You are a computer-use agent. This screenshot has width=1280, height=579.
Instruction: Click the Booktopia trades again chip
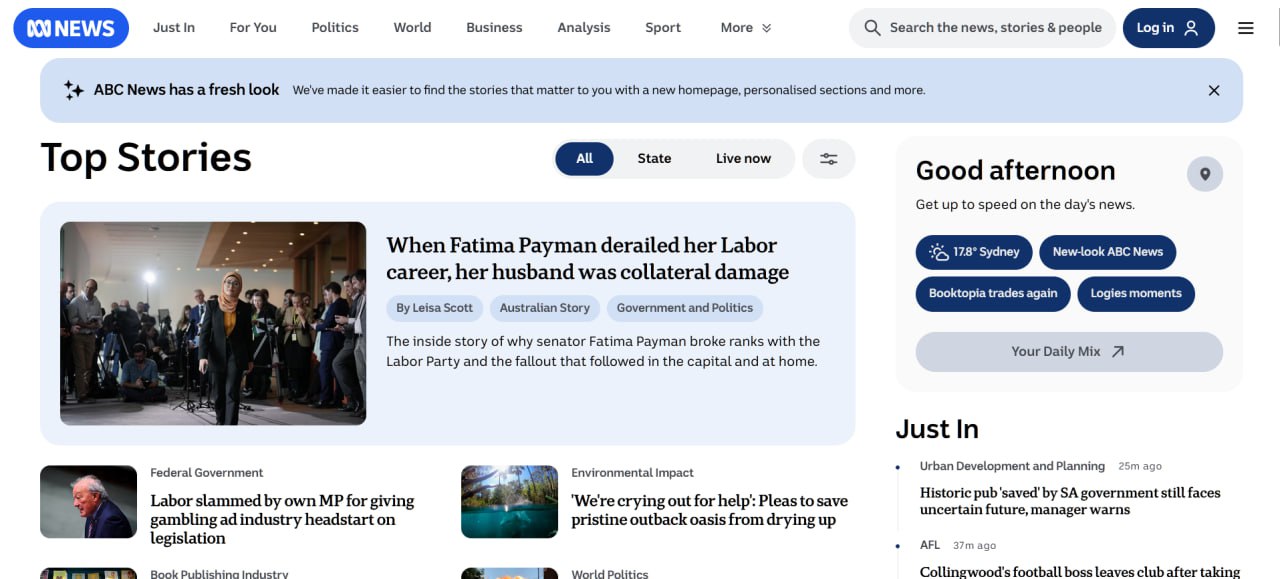992,294
